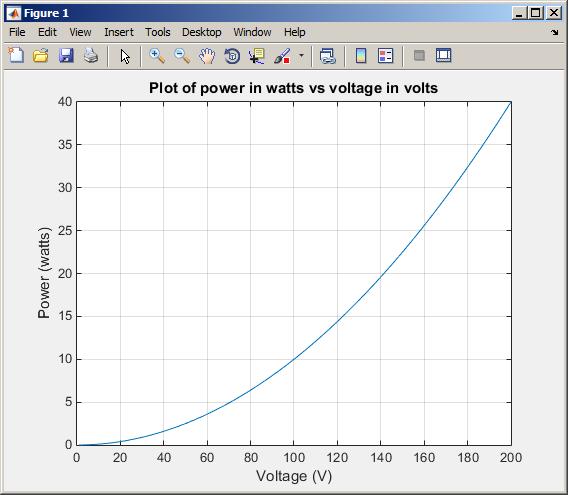This screenshot has height=495, width=568.
Task: Click the New Figure icon
Action: coord(16,56)
